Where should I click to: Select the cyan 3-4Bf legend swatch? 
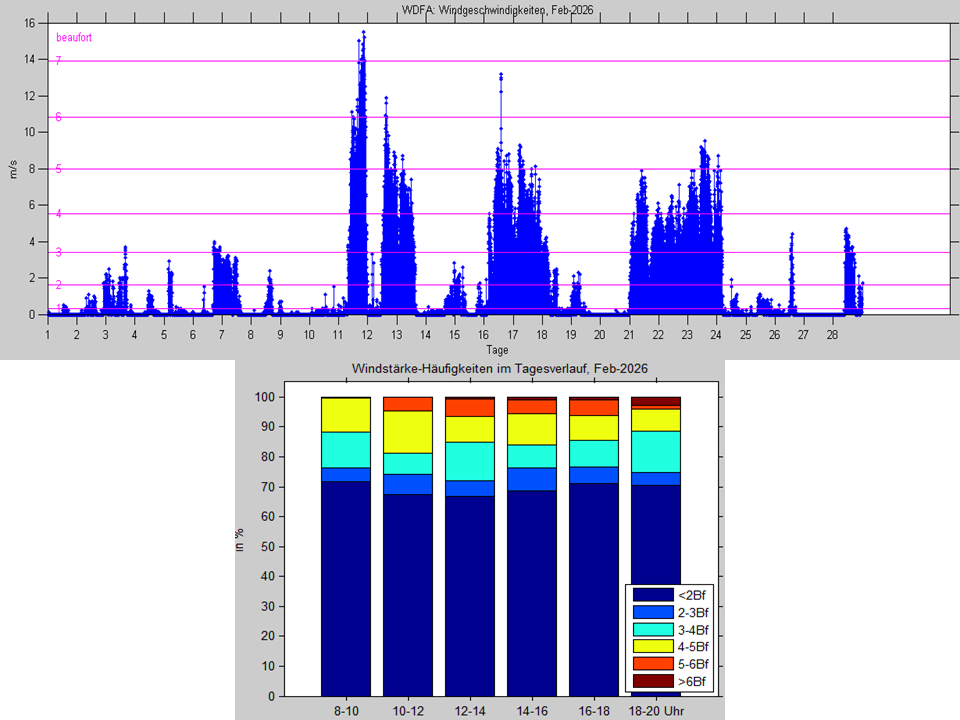click(x=651, y=629)
